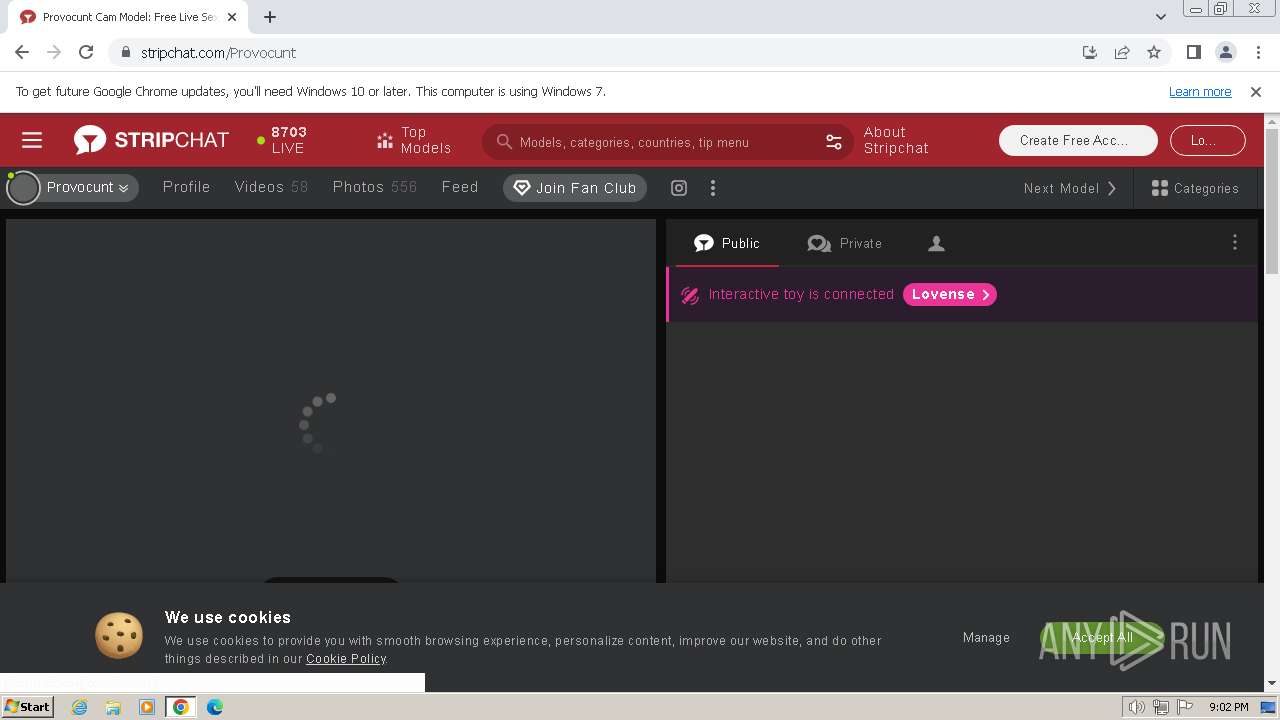Switch to Public chat tab
The width and height of the screenshot is (1280, 720).
pos(727,243)
